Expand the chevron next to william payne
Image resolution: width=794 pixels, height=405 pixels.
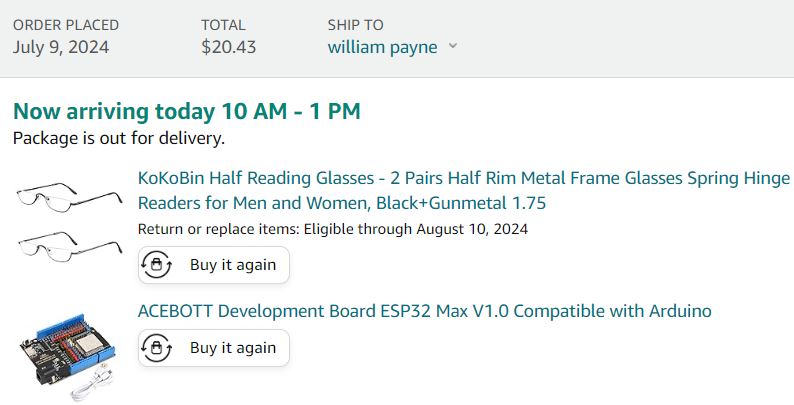coord(453,46)
